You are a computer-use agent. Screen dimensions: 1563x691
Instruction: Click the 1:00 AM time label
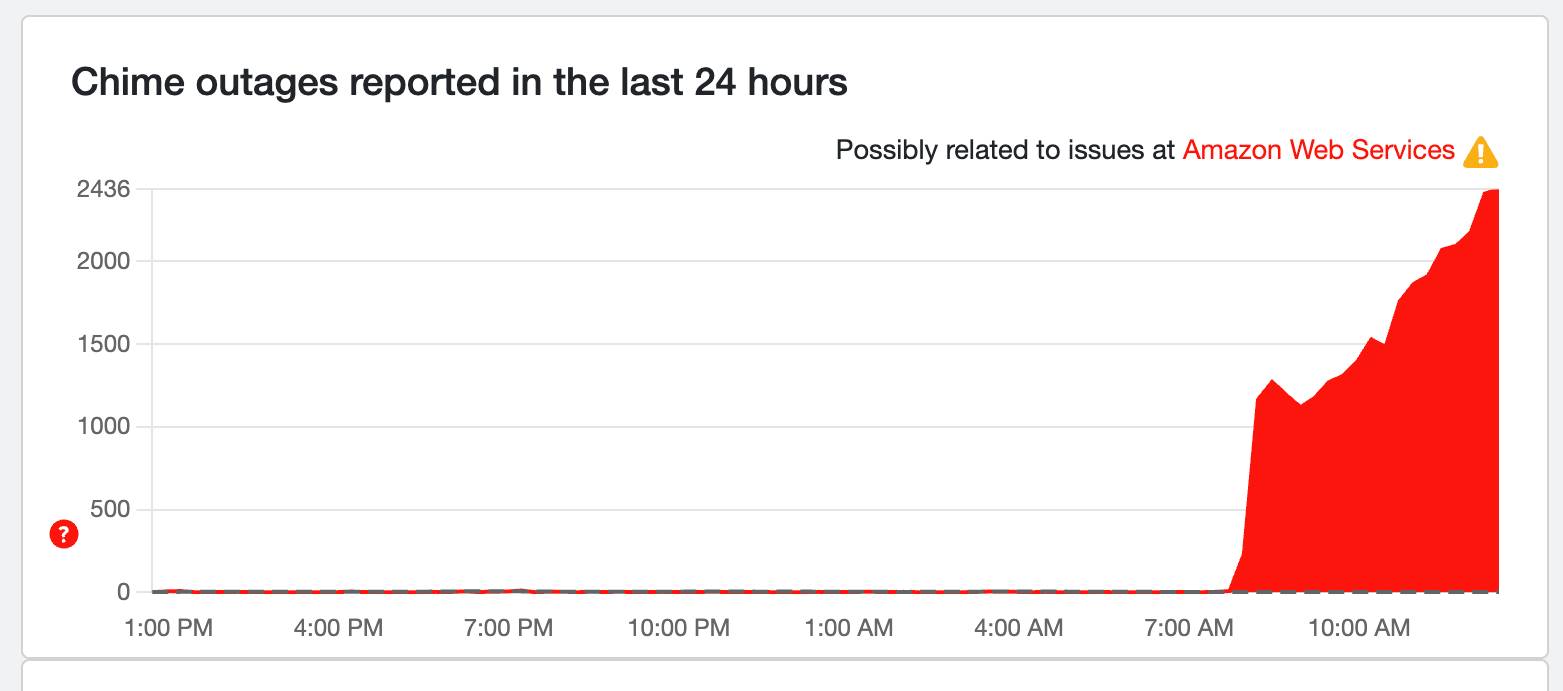[x=848, y=628]
